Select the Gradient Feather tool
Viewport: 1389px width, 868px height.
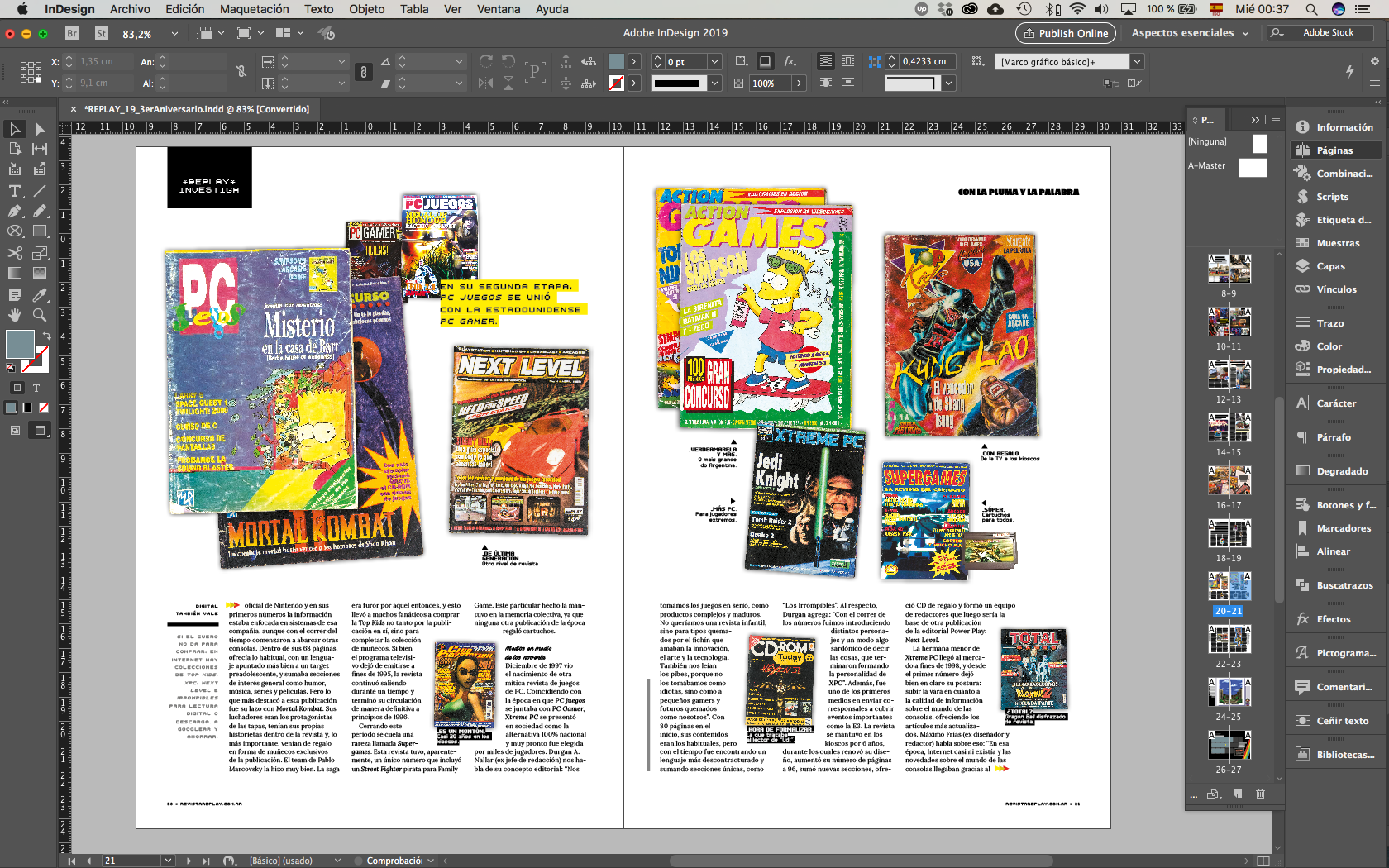tap(40, 274)
